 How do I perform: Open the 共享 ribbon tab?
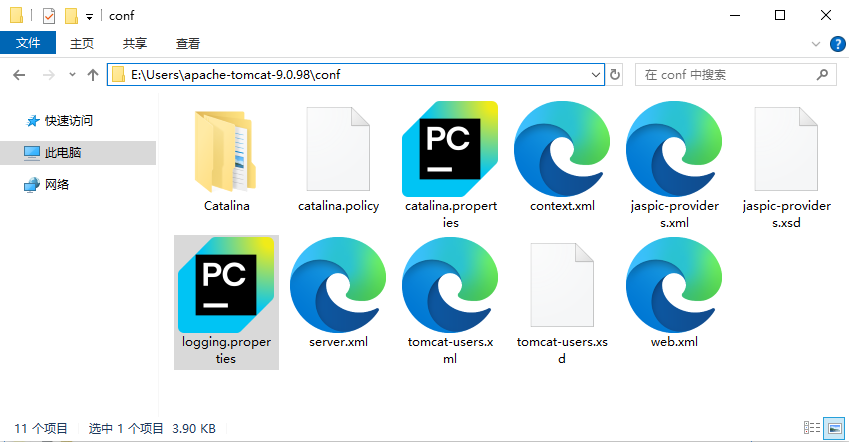(135, 43)
